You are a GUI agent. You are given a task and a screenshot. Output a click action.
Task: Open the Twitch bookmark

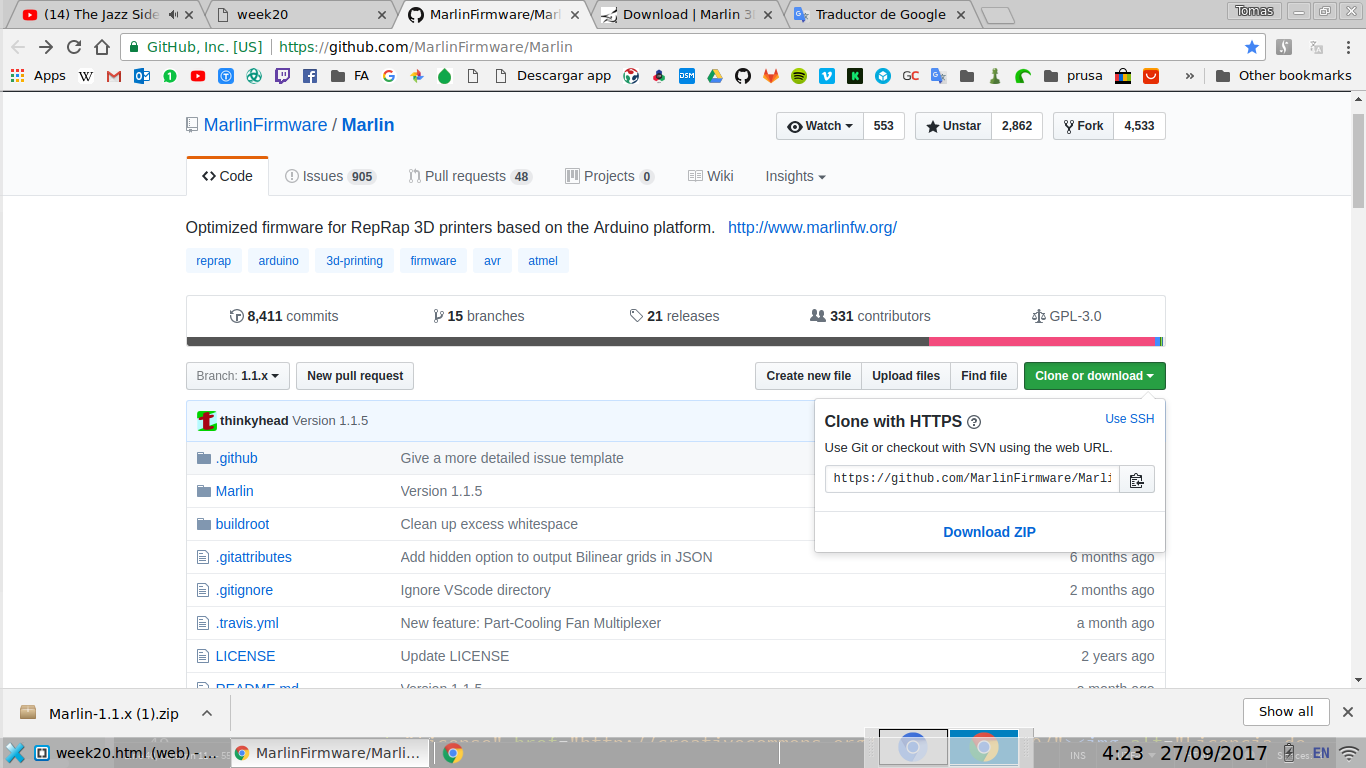tap(282, 76)
